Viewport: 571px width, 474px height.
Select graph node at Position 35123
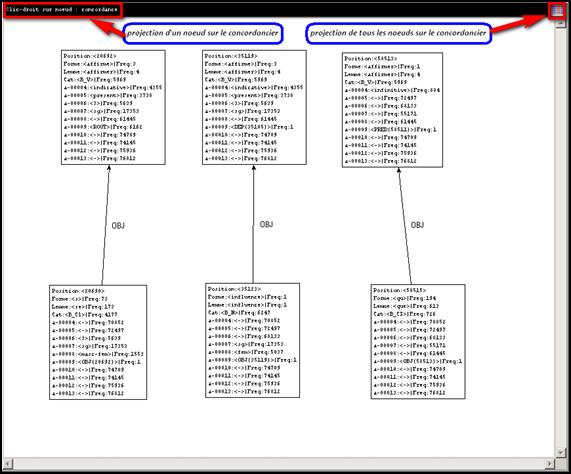click(252, 340)
